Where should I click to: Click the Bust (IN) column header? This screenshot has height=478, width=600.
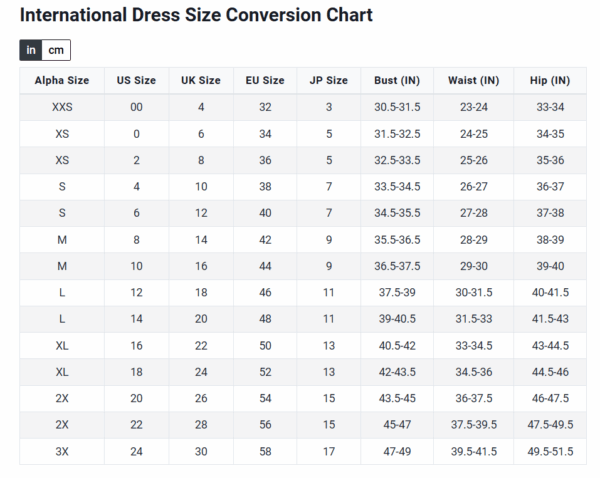[397, 80]
